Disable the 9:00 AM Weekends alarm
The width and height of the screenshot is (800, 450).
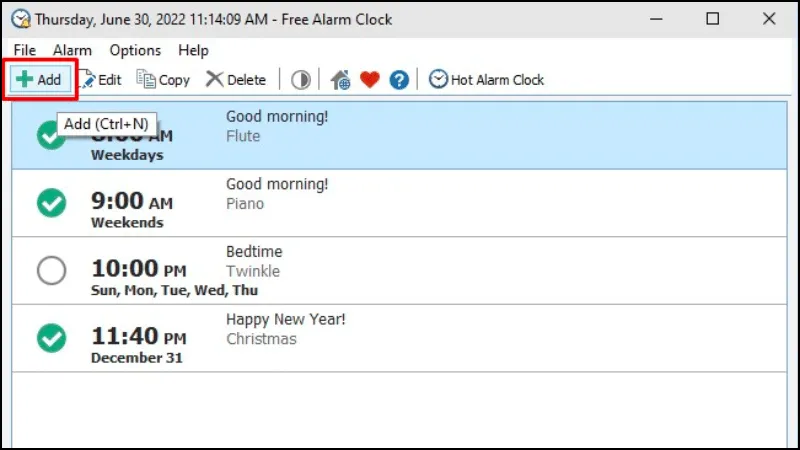(51, 203)
